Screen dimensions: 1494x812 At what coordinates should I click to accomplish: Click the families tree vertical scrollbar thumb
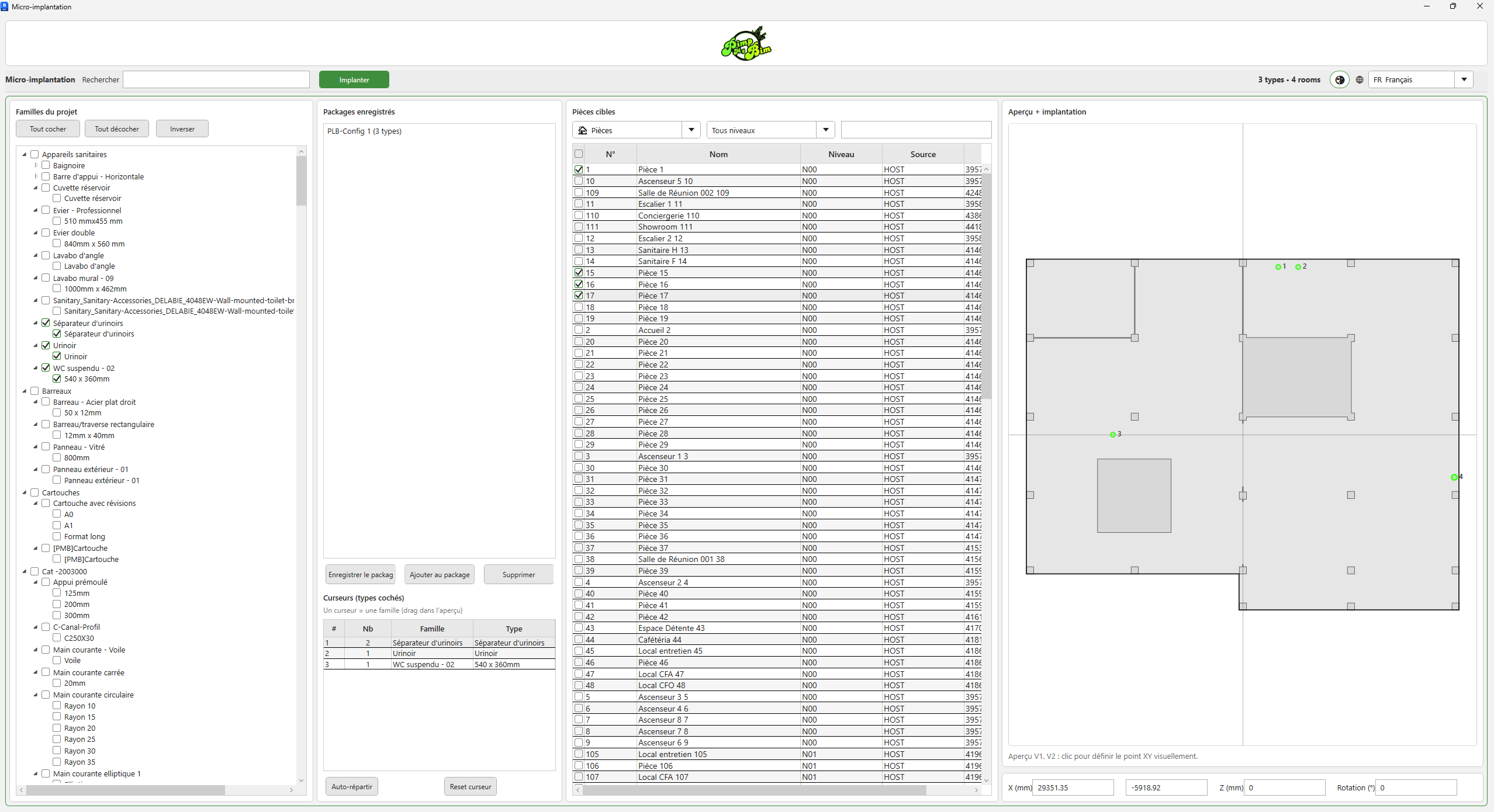click(301, 181)
